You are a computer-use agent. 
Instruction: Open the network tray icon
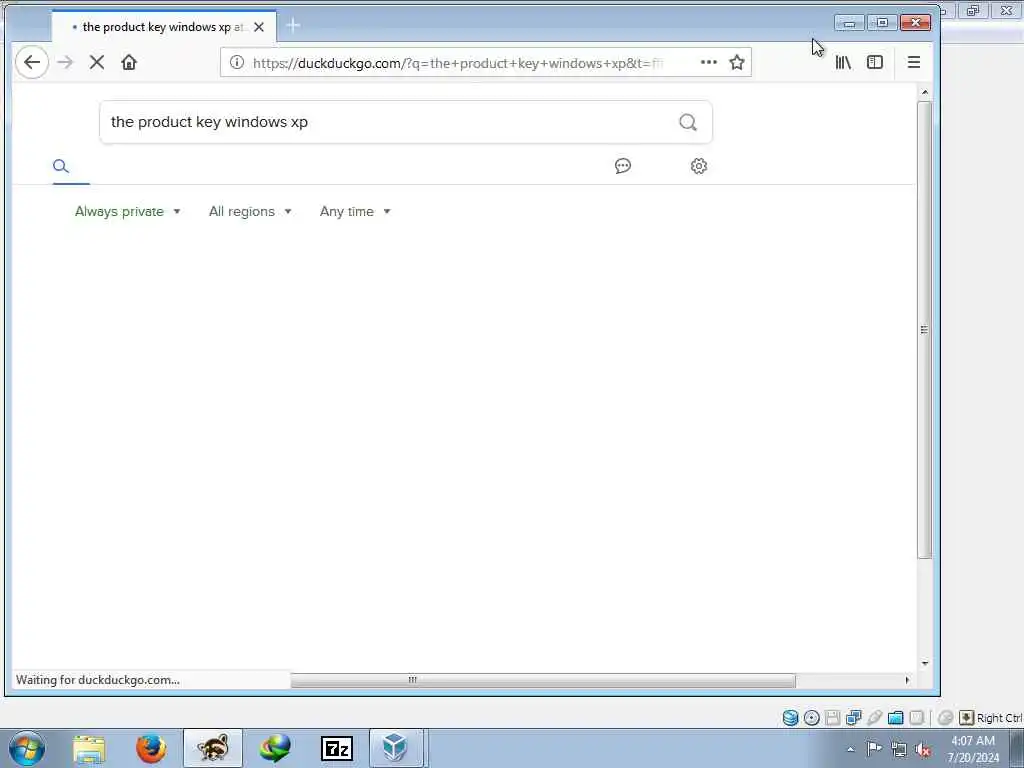[x=899, y=750]
